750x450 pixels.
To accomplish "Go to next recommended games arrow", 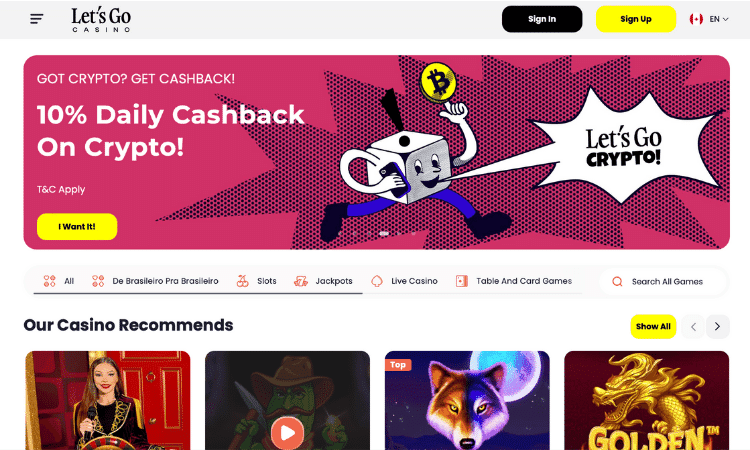I will (x=717, y=327).
